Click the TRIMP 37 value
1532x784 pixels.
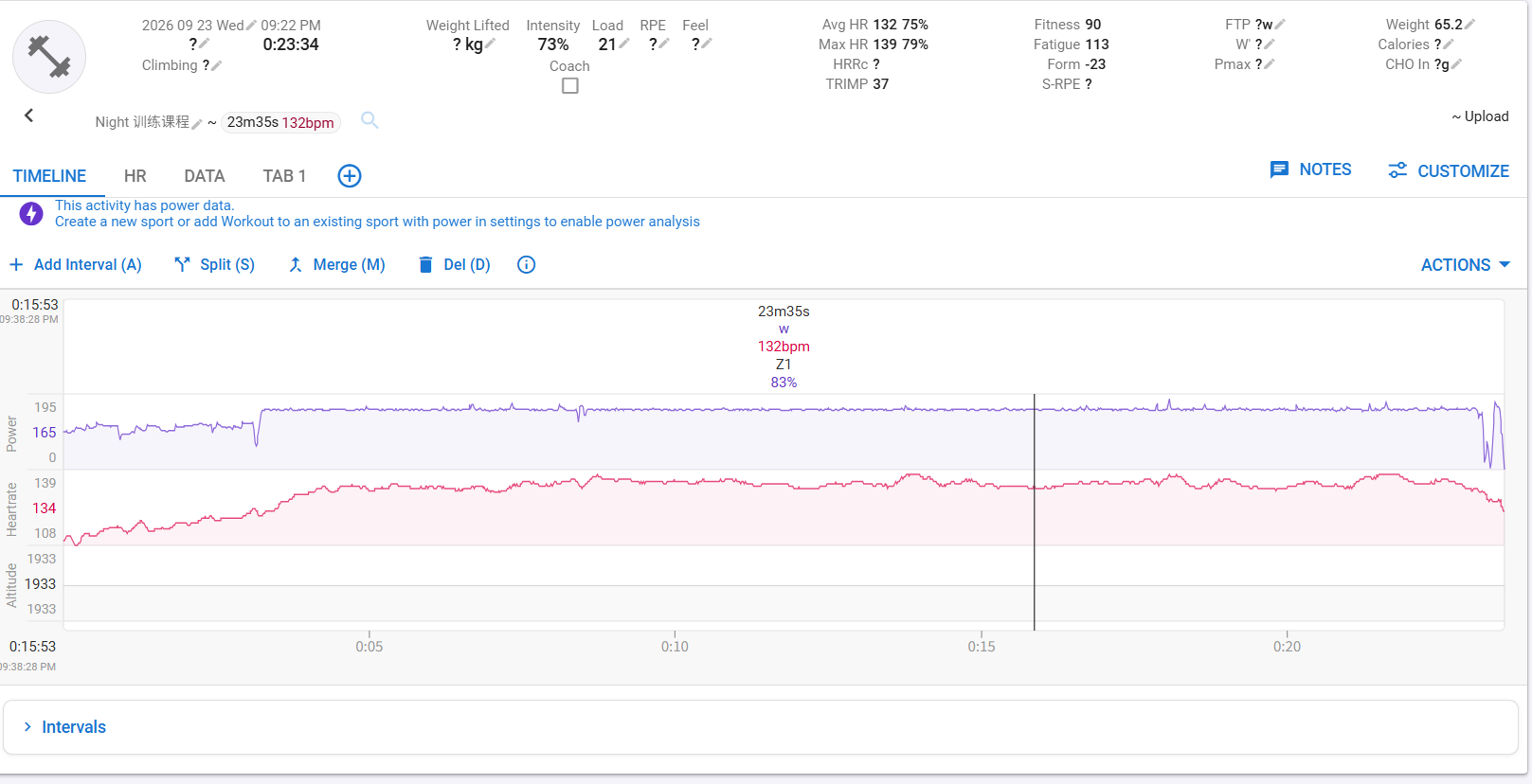coord(880,84)
